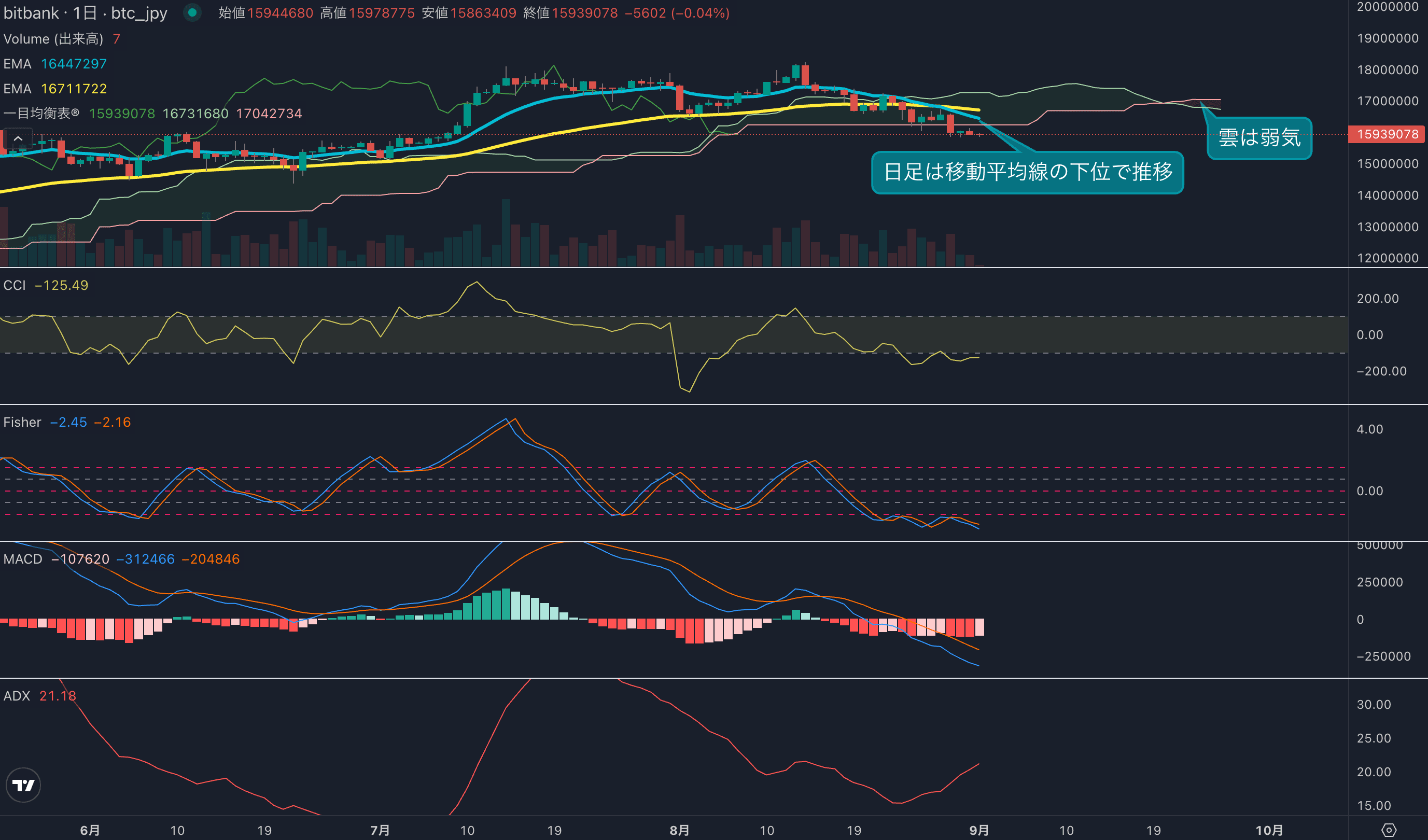Image resolution: width=1428 pixels, height=840 pixels.
Task: Select the Volume (出来高) indicator legend
Action: point(53,38)
